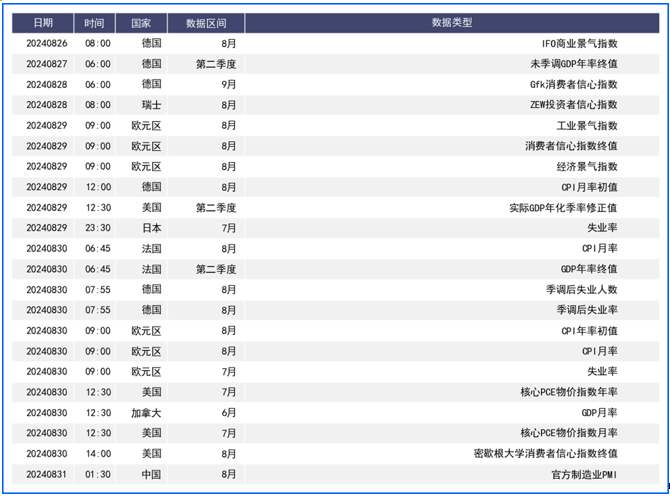This screenshot has width=670, height=496.
Task: Click the 14:00 time cell
Action: [x=98, y=453]
